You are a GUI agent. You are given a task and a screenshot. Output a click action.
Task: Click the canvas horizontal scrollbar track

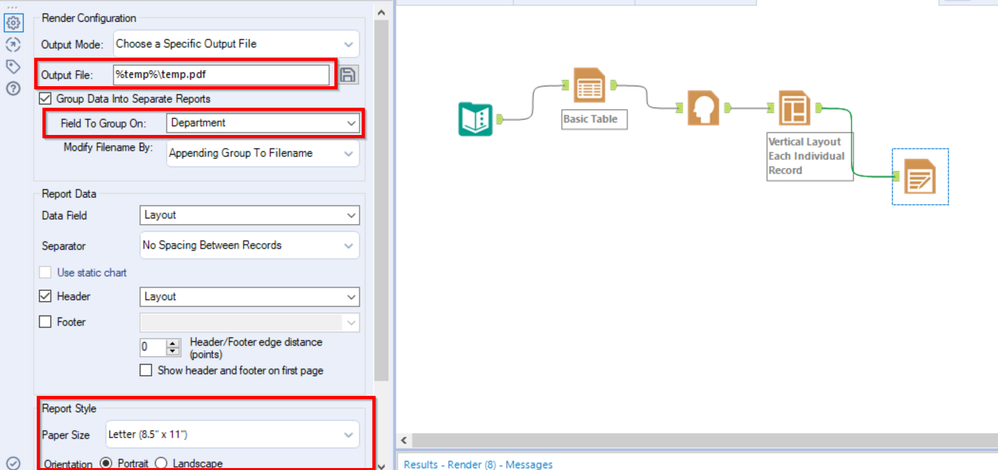click(x=703, y=440)
